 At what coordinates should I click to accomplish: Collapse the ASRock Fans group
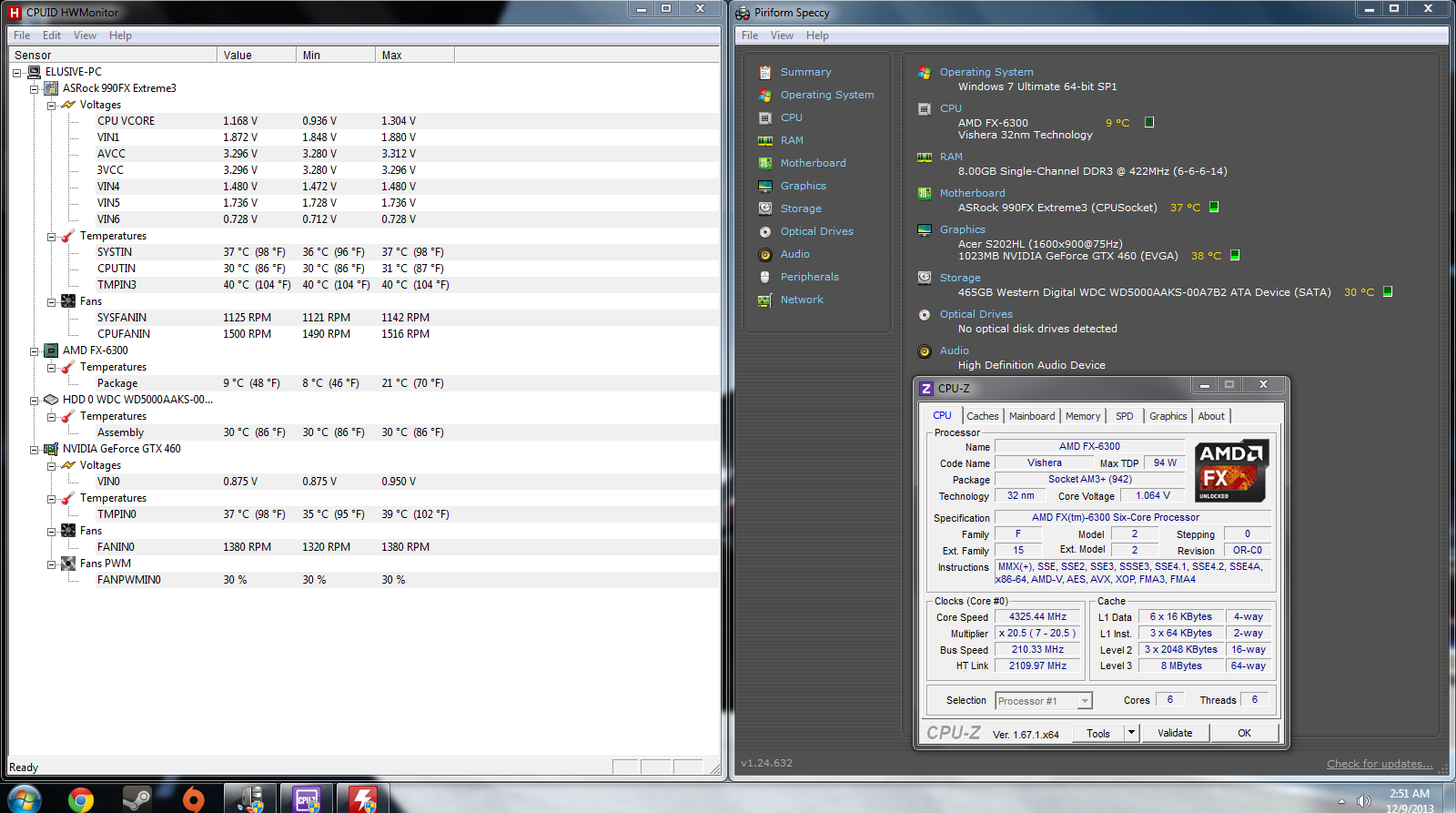point(52,302)
